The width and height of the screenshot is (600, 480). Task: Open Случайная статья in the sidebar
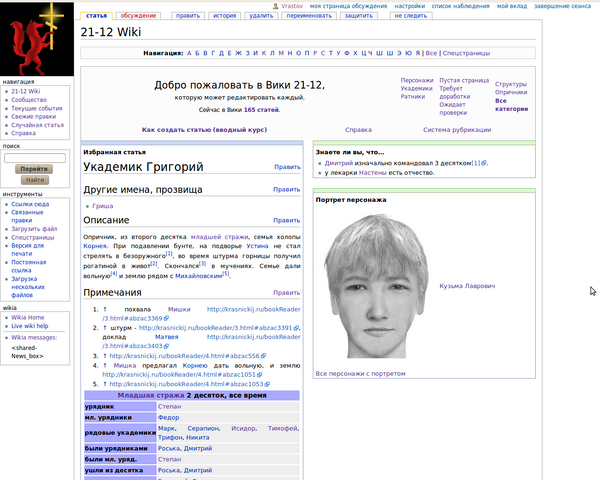[x=38, y=125]
